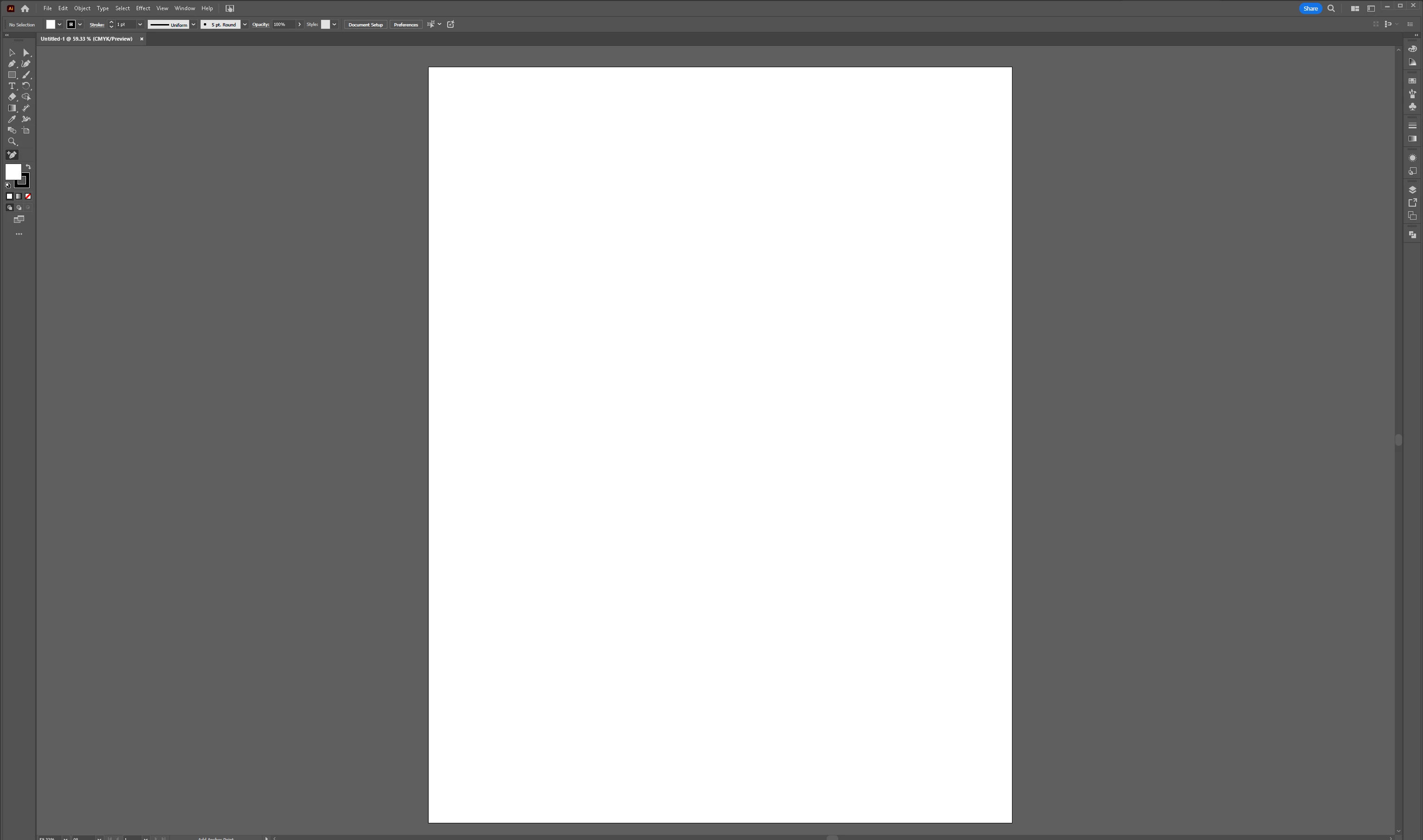
Task: Select the Rectangle tool
Action: [12, 75]
